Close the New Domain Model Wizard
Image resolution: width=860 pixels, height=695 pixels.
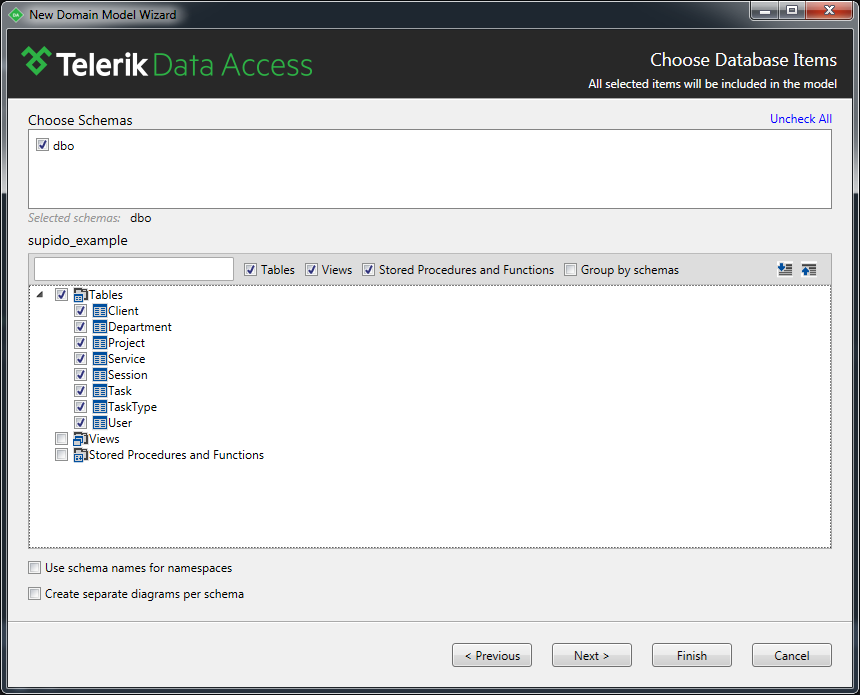(829, 10)
